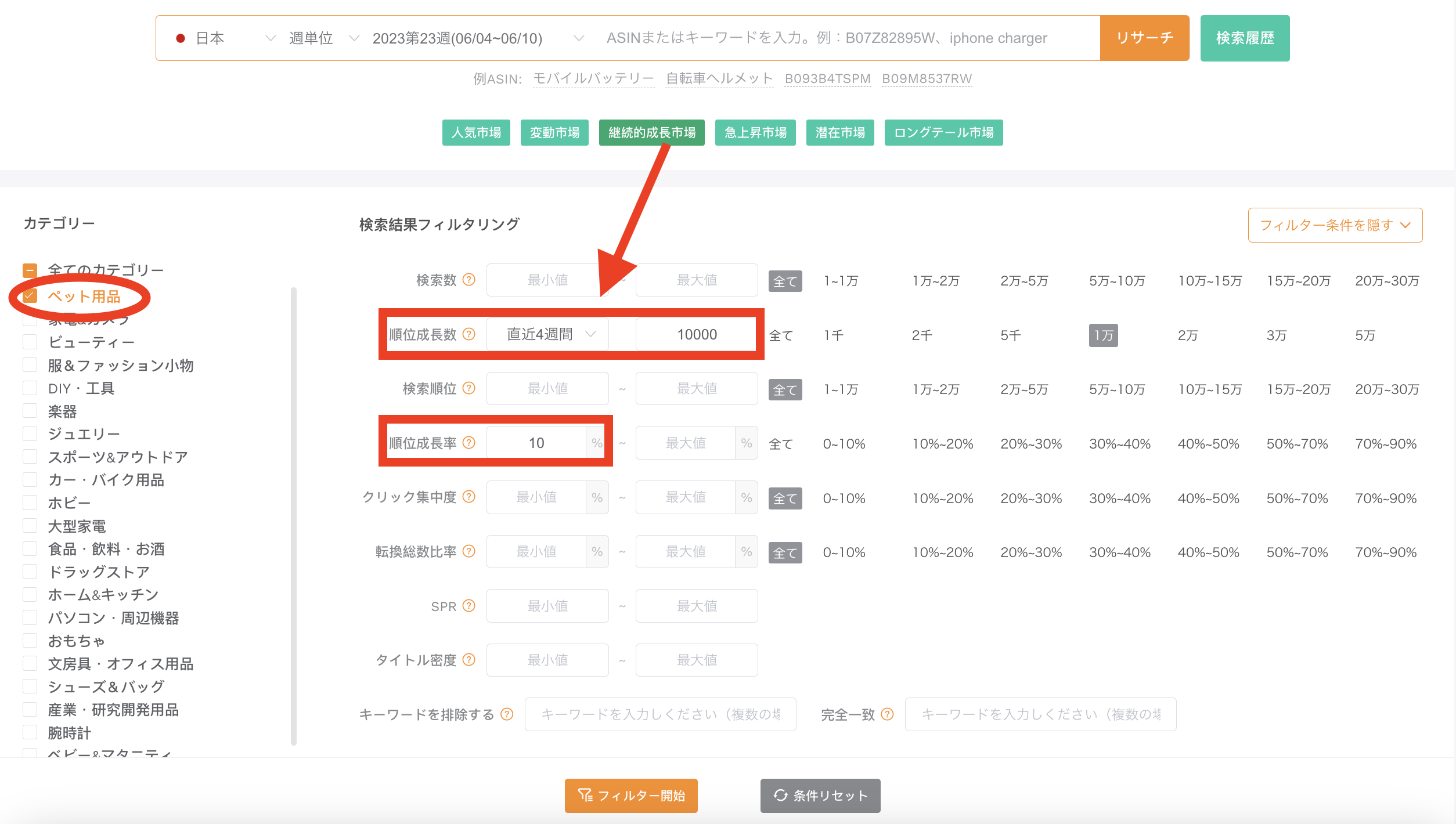1456x824 pixels.
Task: Check the ホビー category checkbox
Action: [x=30, y=503]
